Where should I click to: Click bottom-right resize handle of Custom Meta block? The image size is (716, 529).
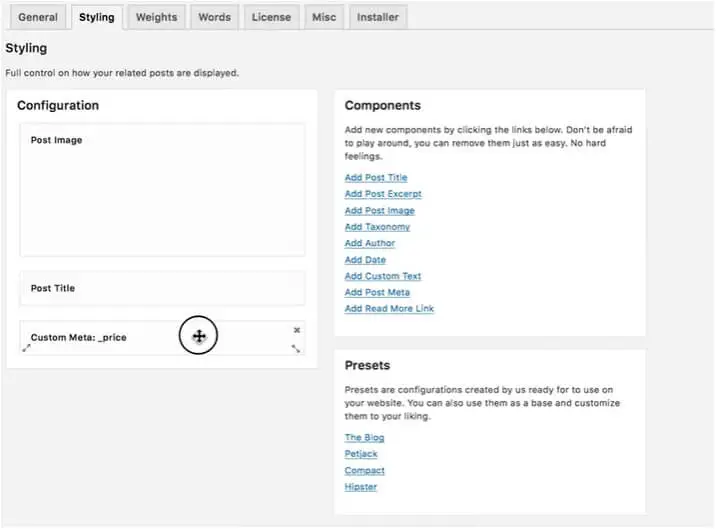pos(296,349)
